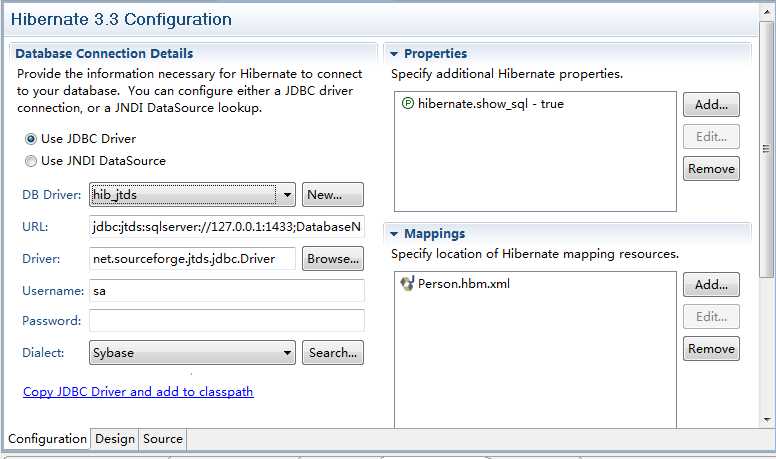Open Copy JDBC Driver and add to classpath link

(x=138, y=392)
